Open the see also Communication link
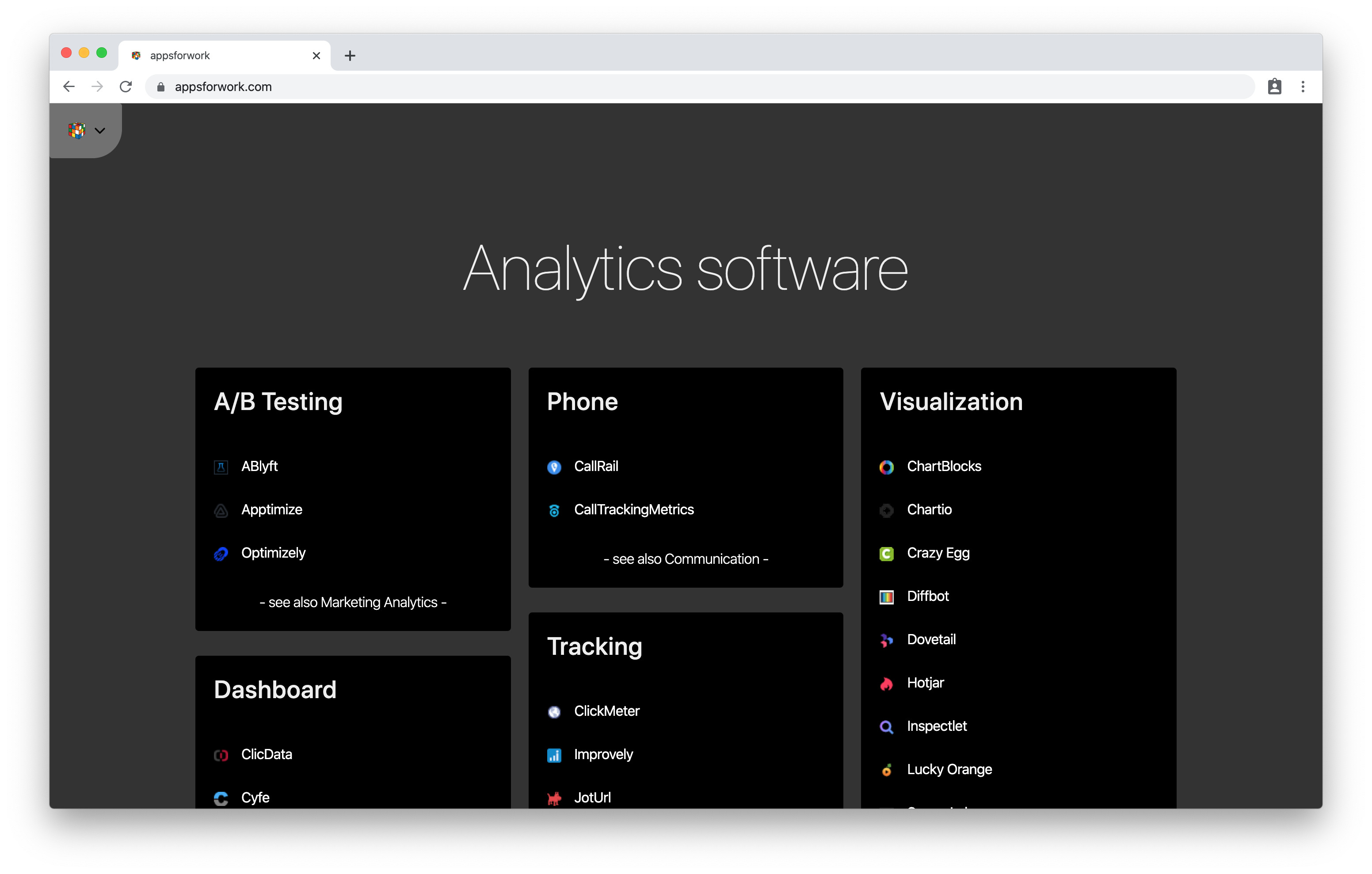The height and width of the screenshot is (874, 1372). [686, 559]
